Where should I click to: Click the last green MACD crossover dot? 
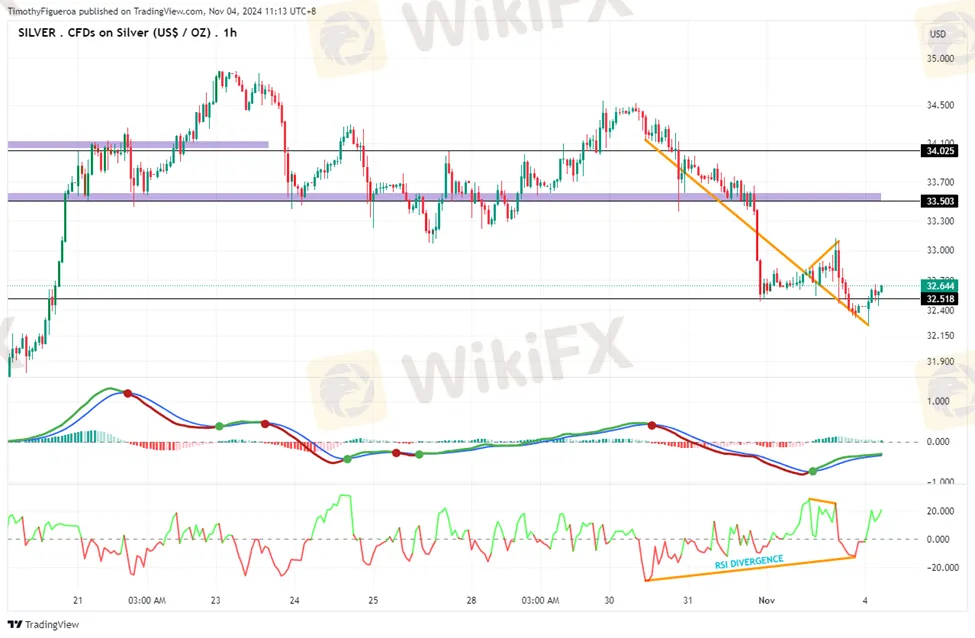pyautogui.click(x=813, y=472)
